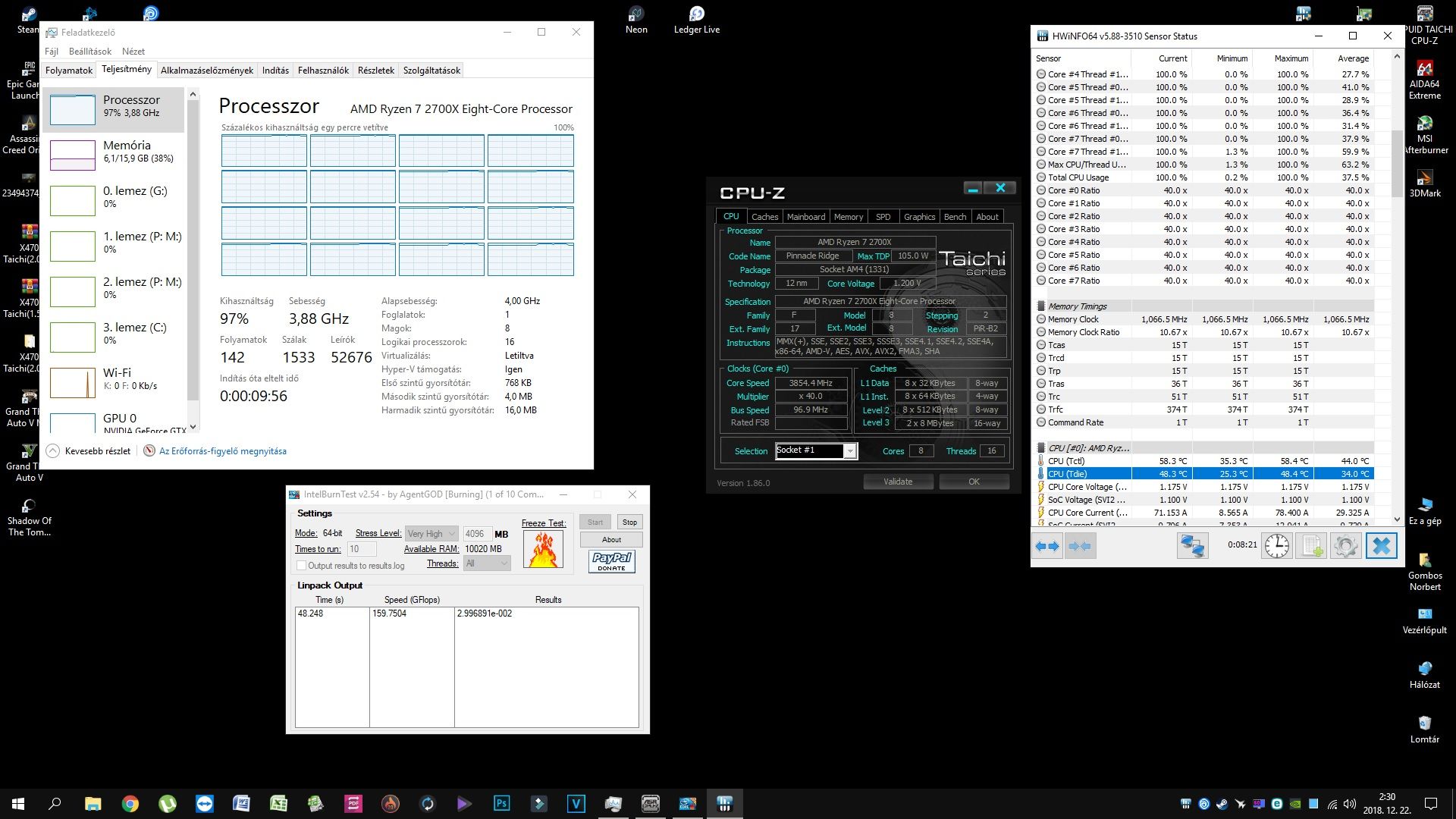Click Task Manager sidebar scroll down arrow
1456x819 pixels.
(x=193, y=427)
